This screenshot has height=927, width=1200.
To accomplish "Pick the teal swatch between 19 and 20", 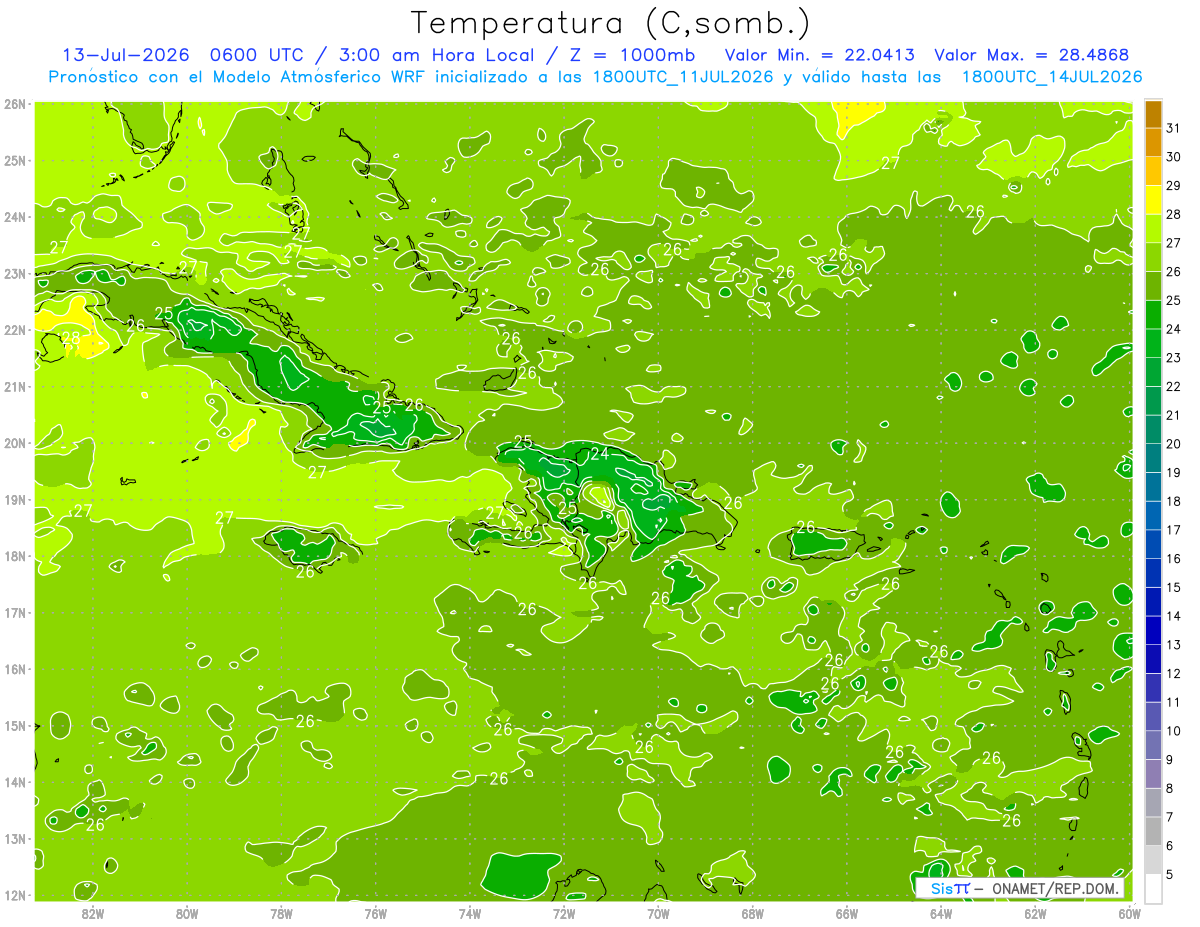I will tap(1153, 458).
